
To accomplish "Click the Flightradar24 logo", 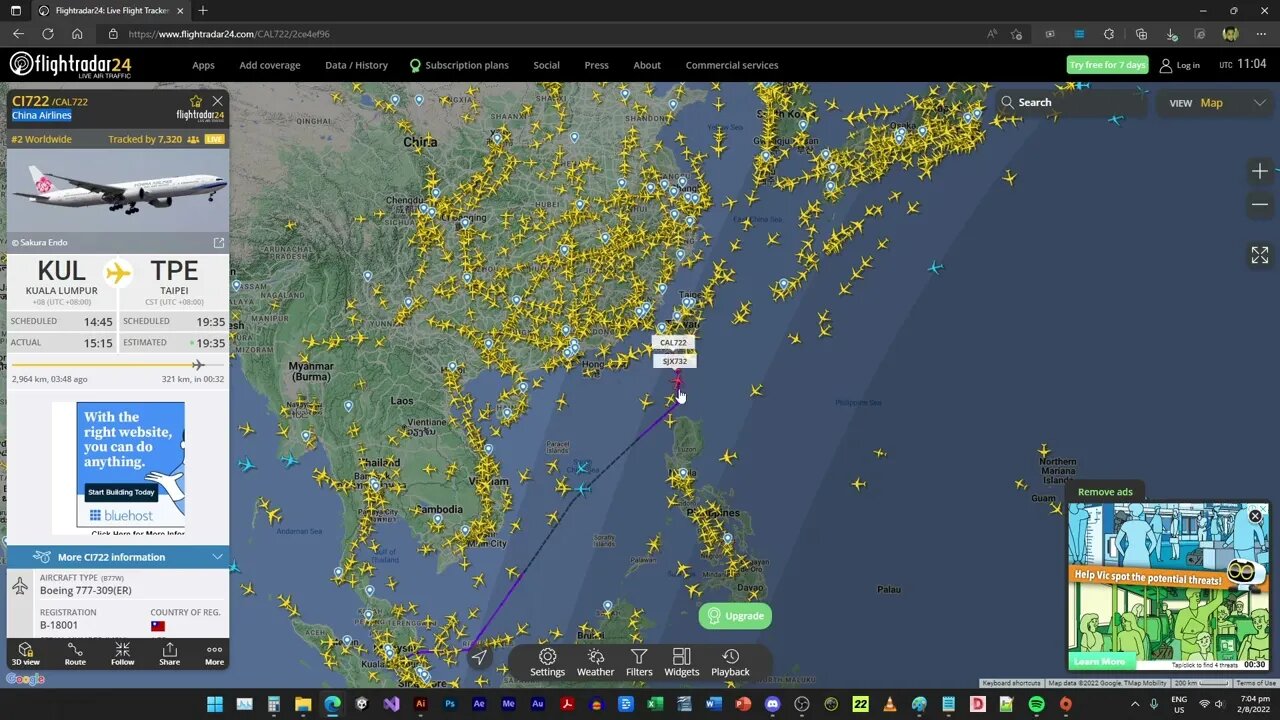I will pyautogui.click(x=70, y=65).
